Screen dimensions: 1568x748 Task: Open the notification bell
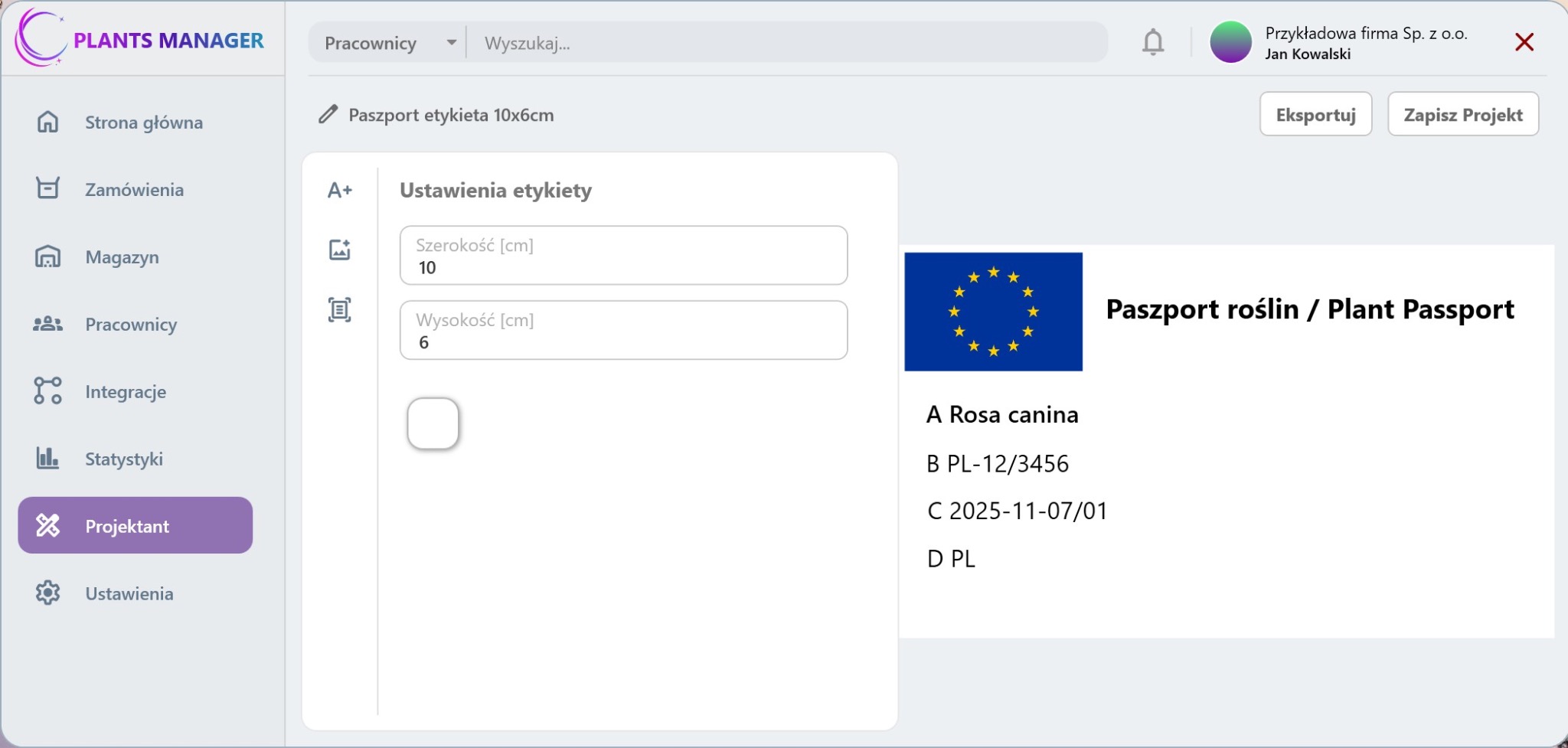point(1153,42)
